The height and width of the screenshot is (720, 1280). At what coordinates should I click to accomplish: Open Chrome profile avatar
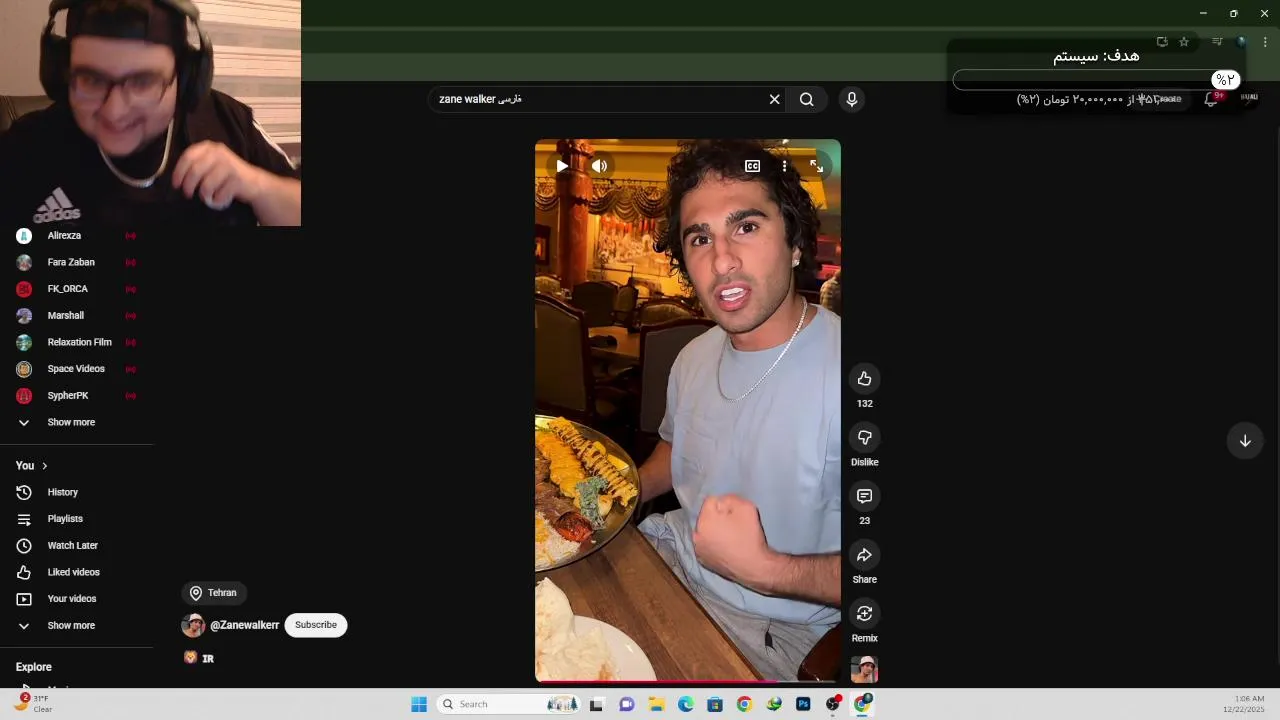tap(1241, 42)
